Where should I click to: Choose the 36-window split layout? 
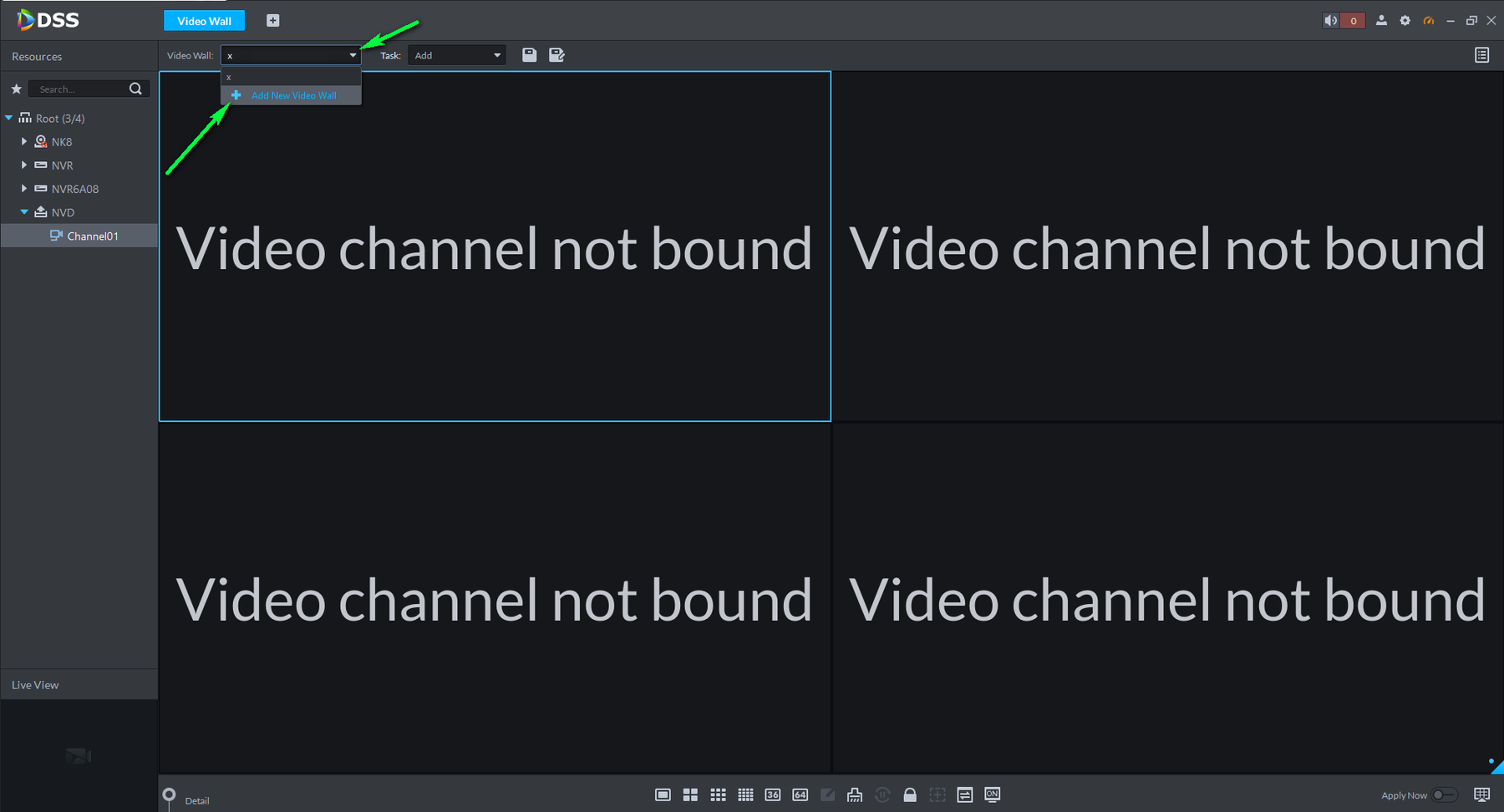(773, 795)
